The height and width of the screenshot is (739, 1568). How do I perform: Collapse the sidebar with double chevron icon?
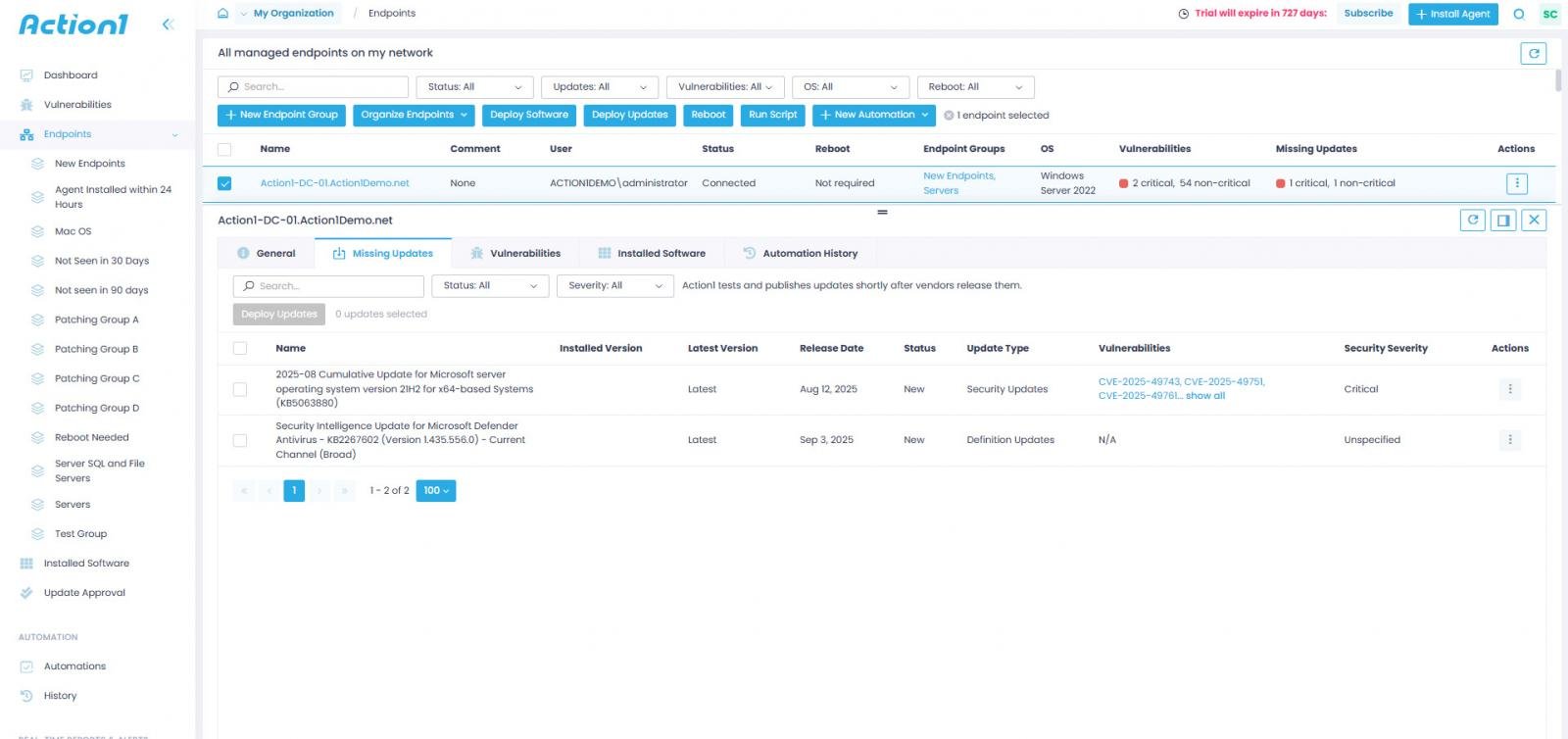click(x=168, y=25)
